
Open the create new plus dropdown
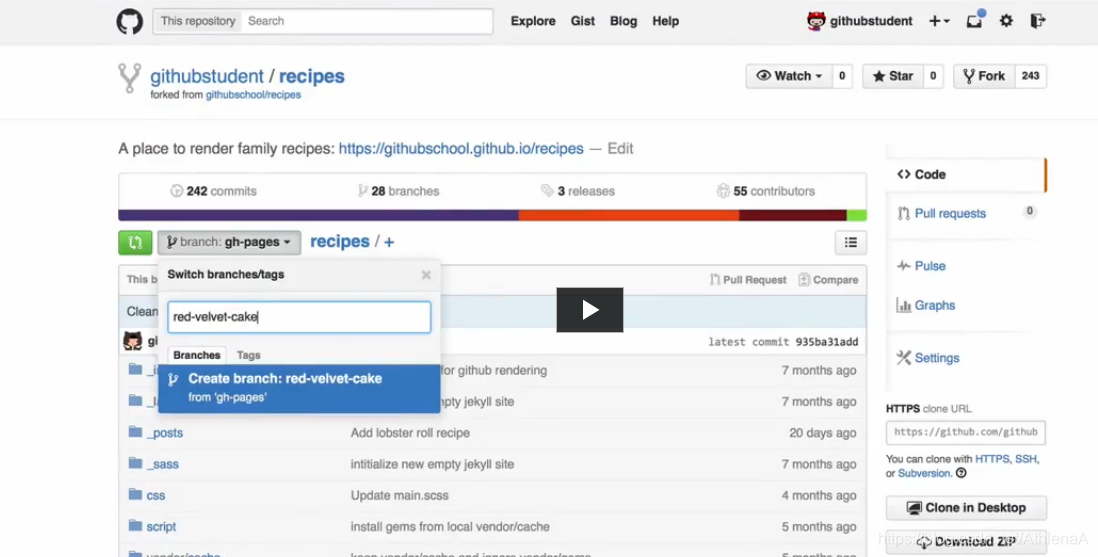(939, 21)
